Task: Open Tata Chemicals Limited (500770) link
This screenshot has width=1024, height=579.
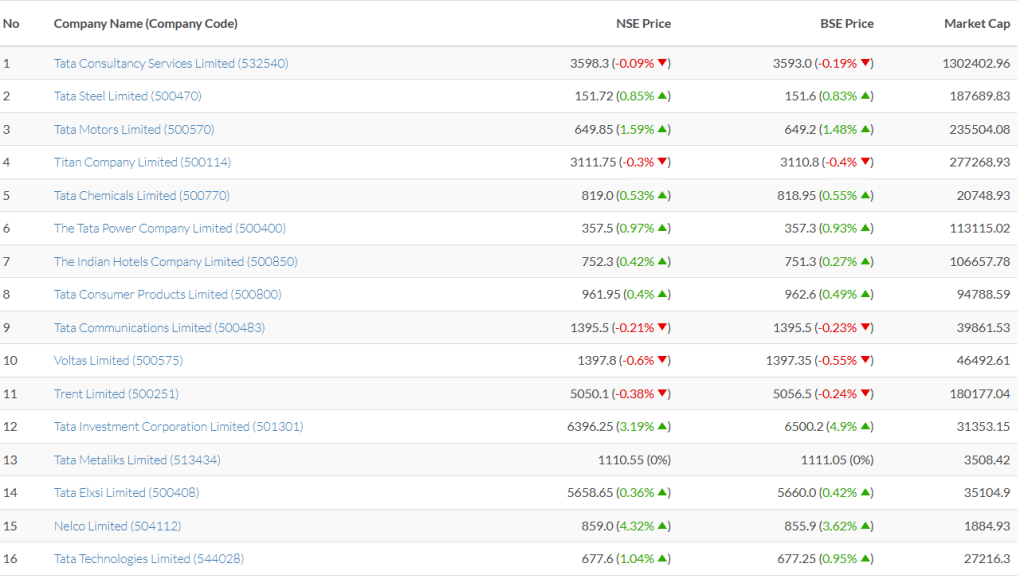Action: pyautogui.click(x=142, y=195)
